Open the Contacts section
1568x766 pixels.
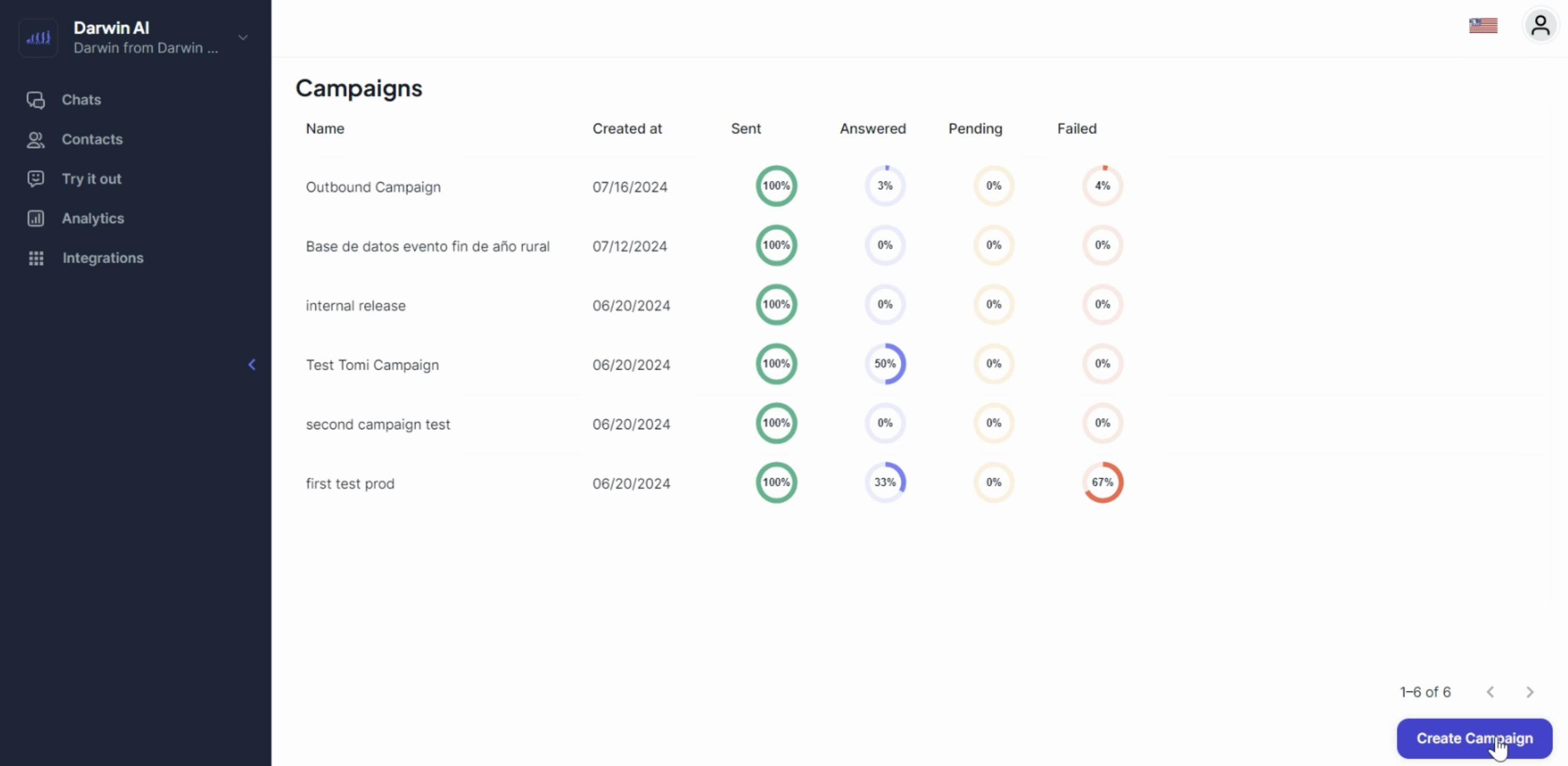92,139
